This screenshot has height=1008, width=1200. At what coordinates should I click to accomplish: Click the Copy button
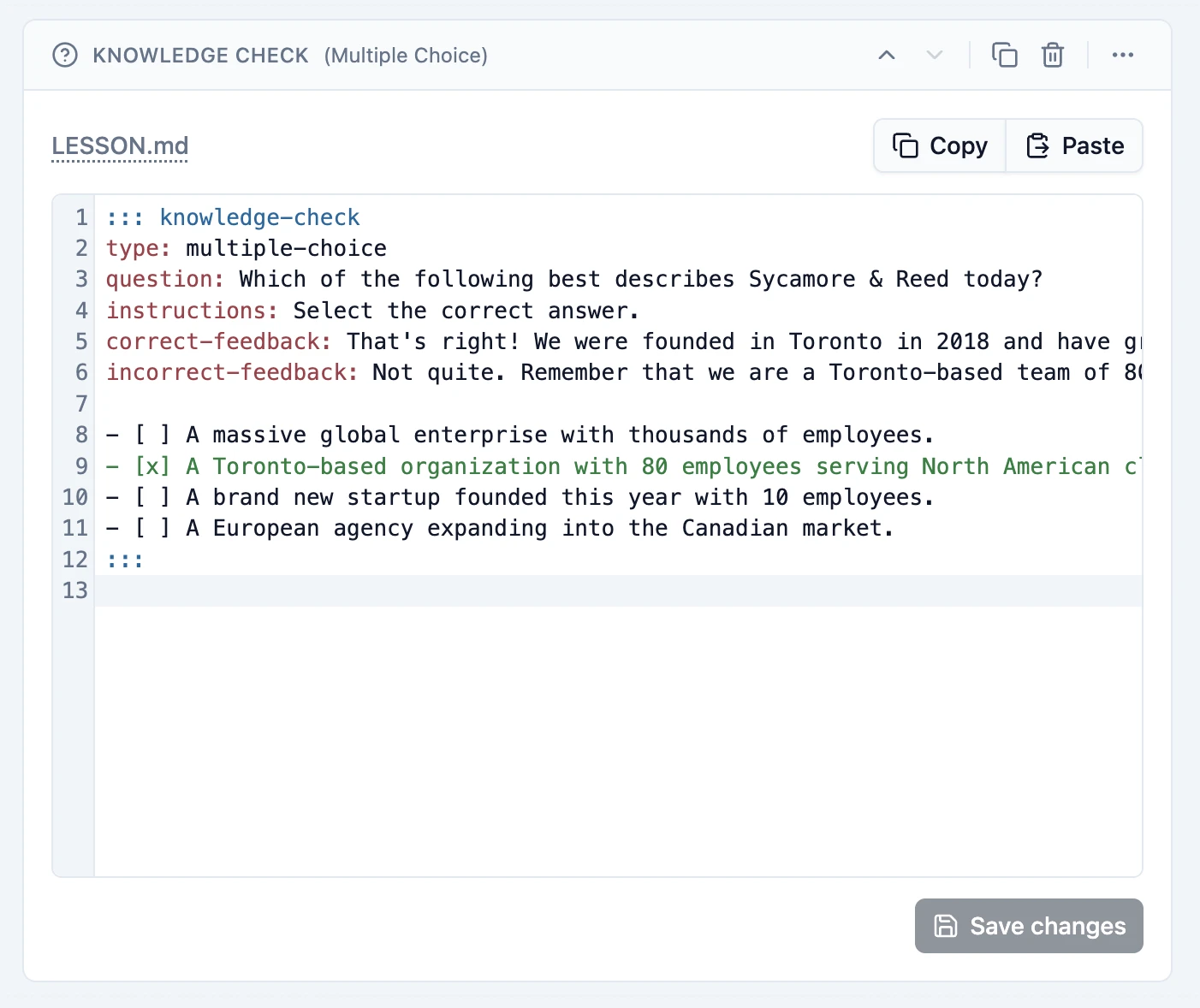click(940, 146)
